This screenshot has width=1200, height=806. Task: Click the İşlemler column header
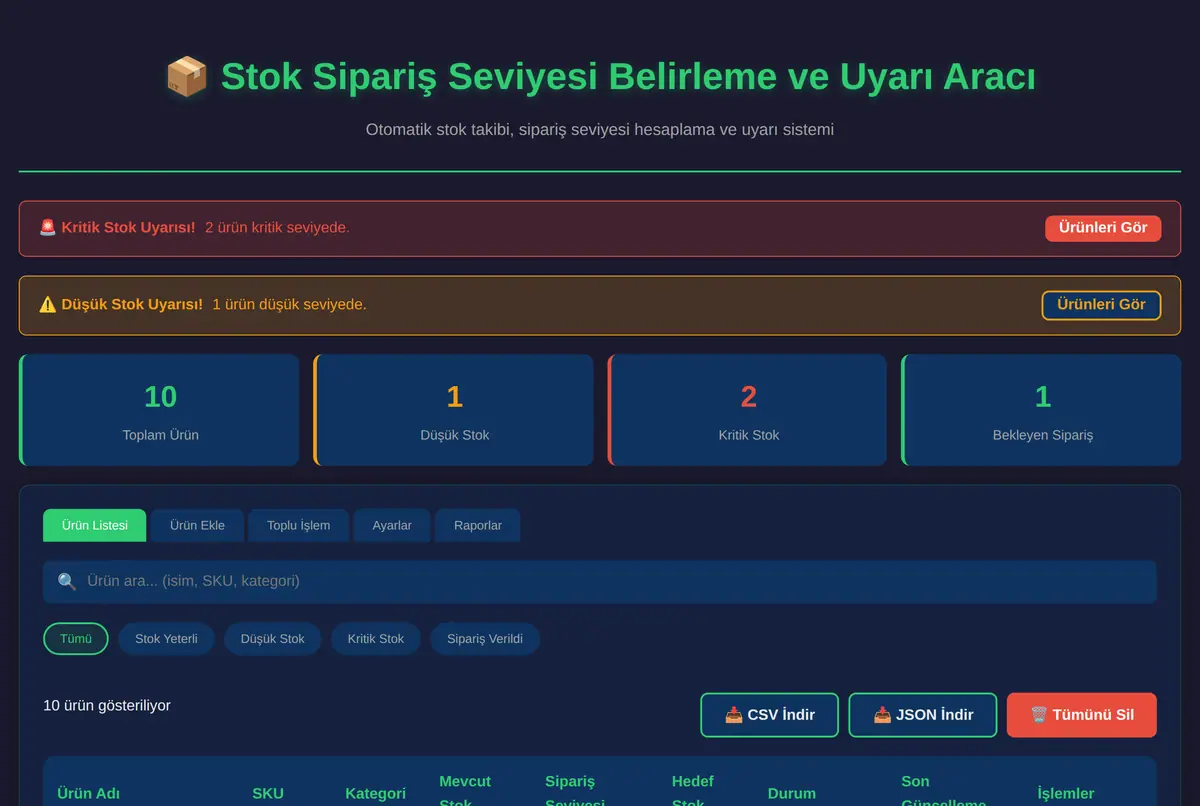(x=1066, y=793)
